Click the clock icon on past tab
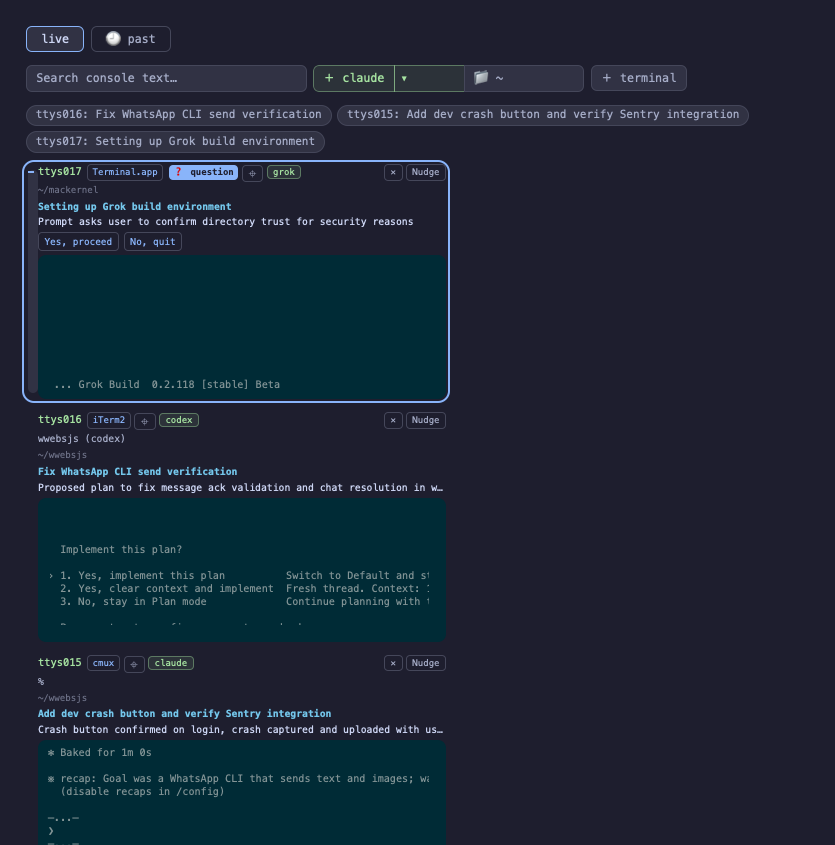This screenshot has width=835, height=845. click(113, 38)
